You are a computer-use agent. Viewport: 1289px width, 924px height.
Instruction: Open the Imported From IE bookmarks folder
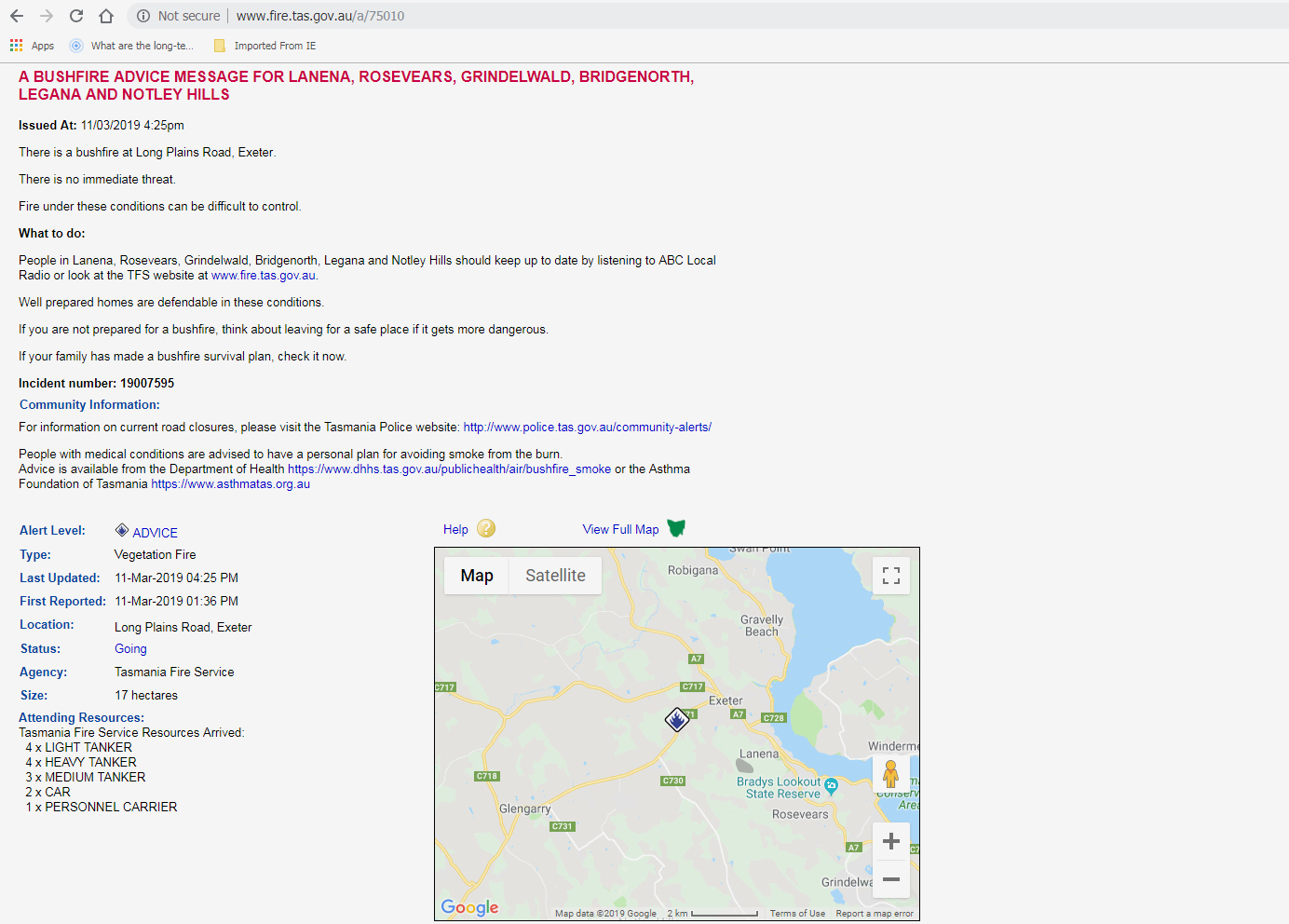point(265,46)
